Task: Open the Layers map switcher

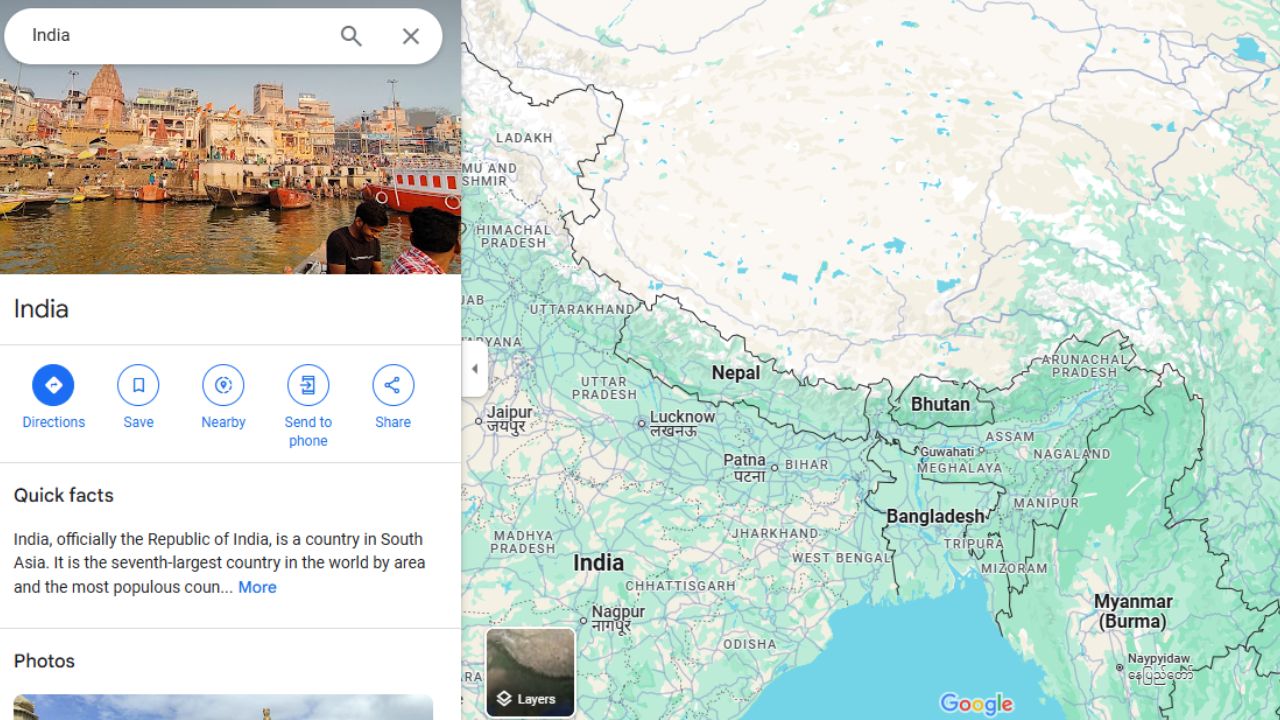Action: tap(531, 672)
